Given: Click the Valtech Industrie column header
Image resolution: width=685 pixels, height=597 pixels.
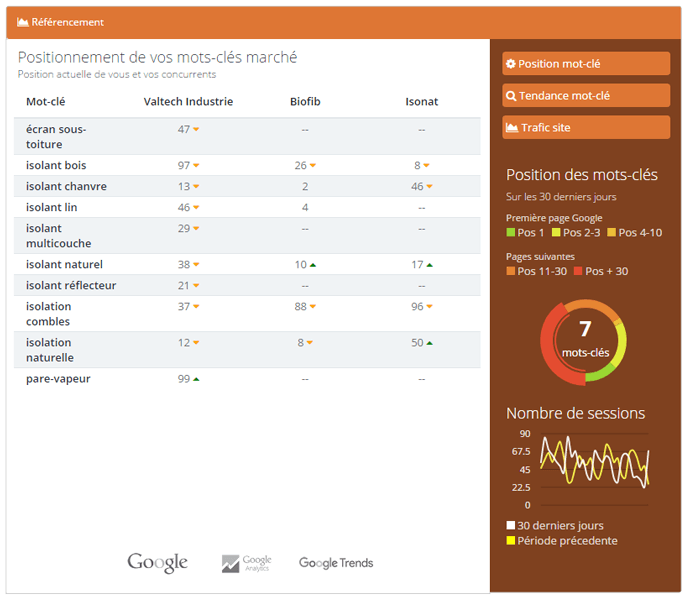Looking at the screenshot, I should (188, 102).
